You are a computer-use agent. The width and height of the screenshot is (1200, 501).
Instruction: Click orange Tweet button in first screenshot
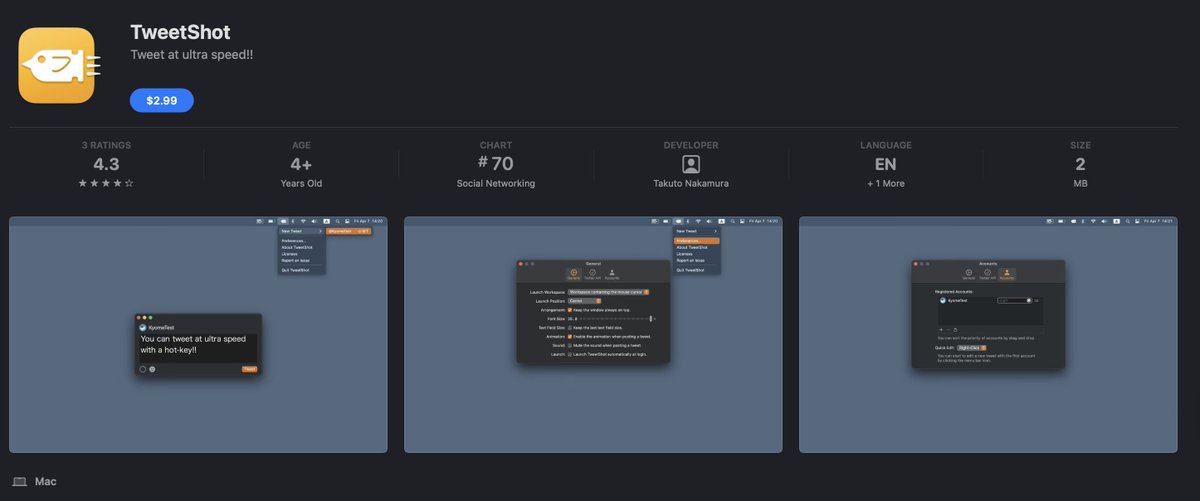click(249, 369)
